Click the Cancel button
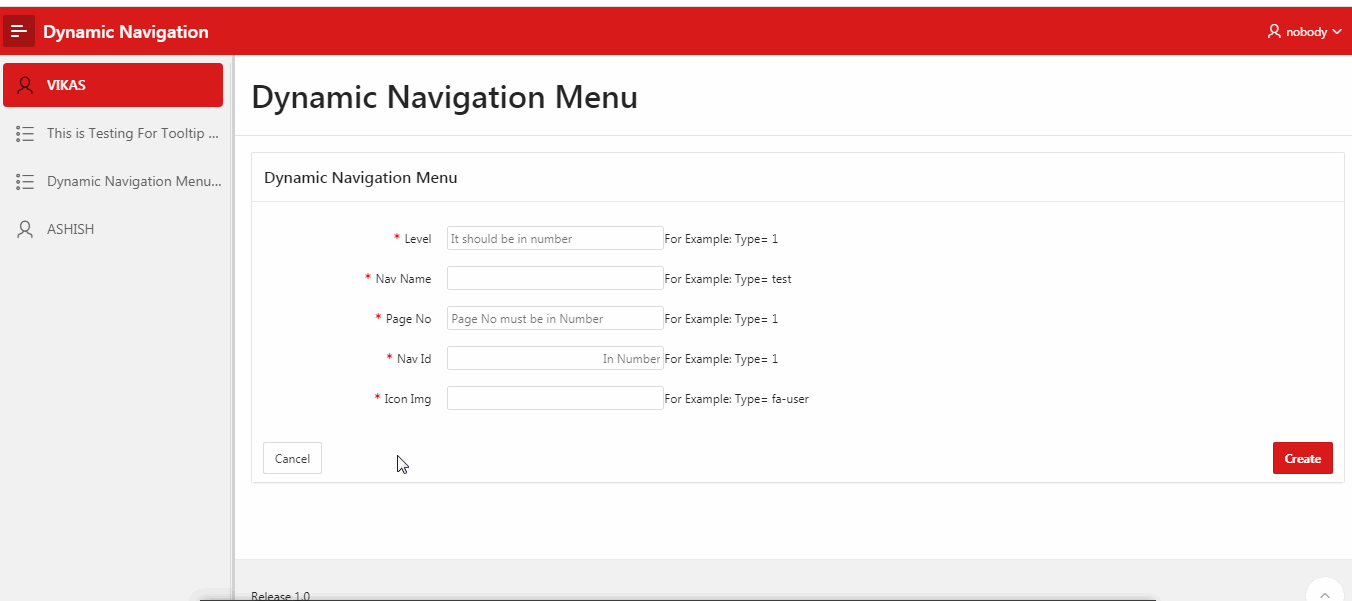Viewport: 1352px width, 601px height. (x=291, y=458)
